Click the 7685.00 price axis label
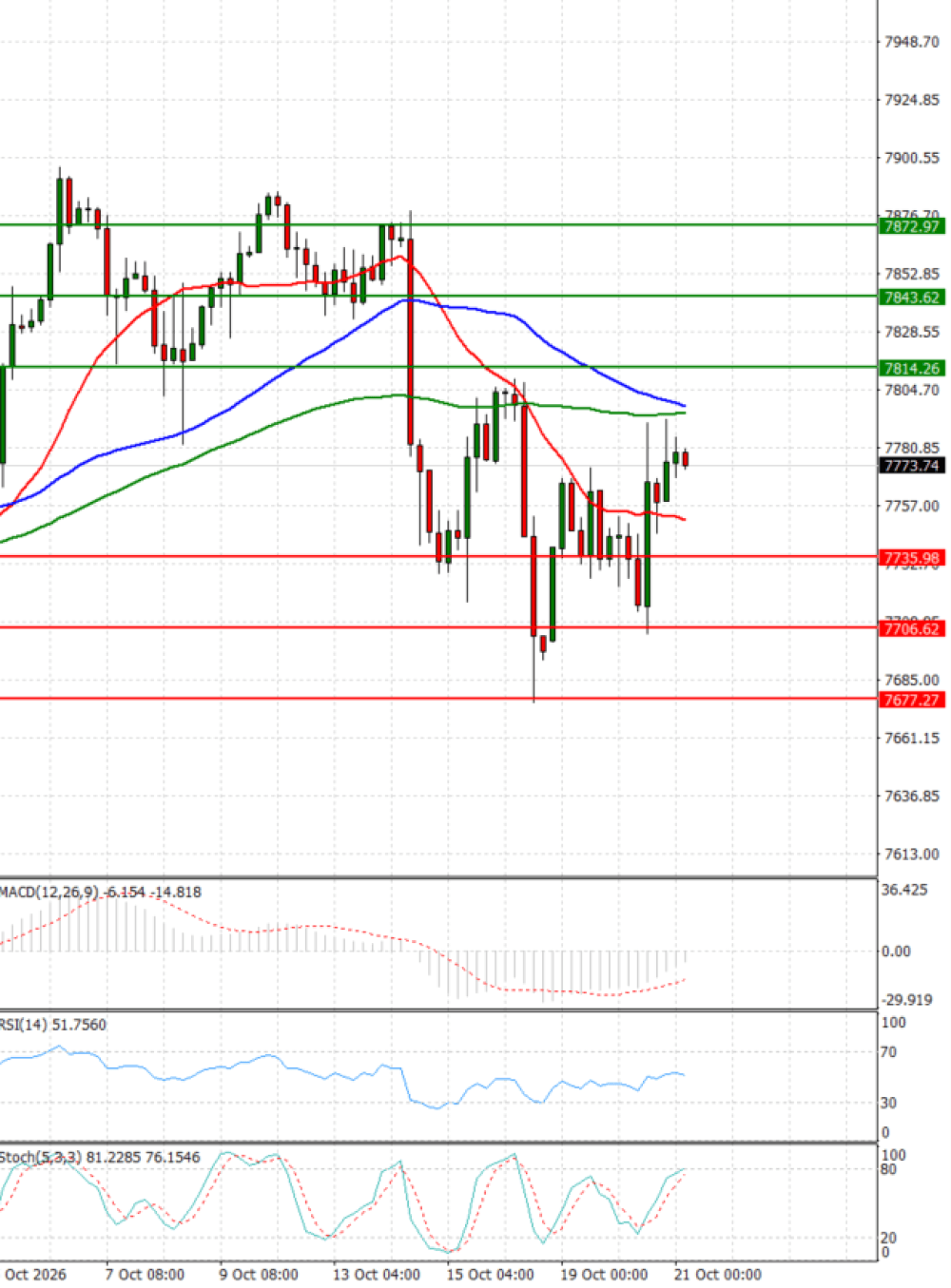 tap(911, 680)
